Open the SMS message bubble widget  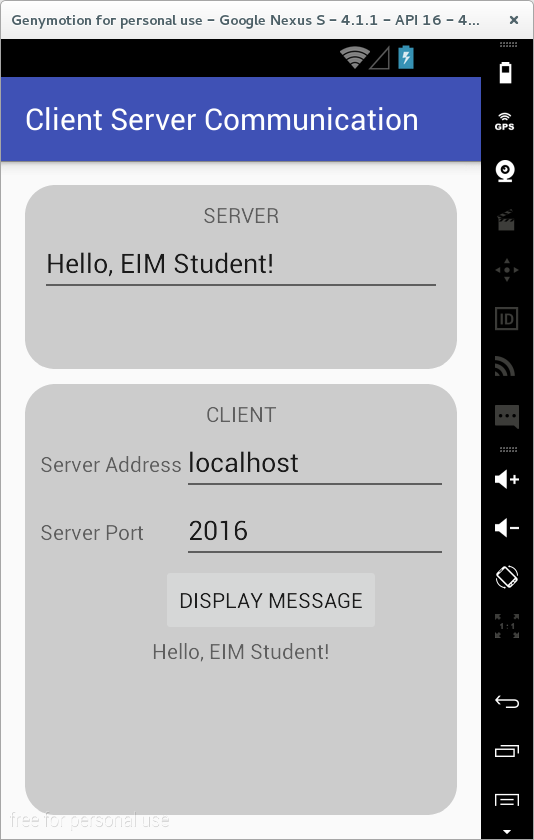(x=506, y=417)
